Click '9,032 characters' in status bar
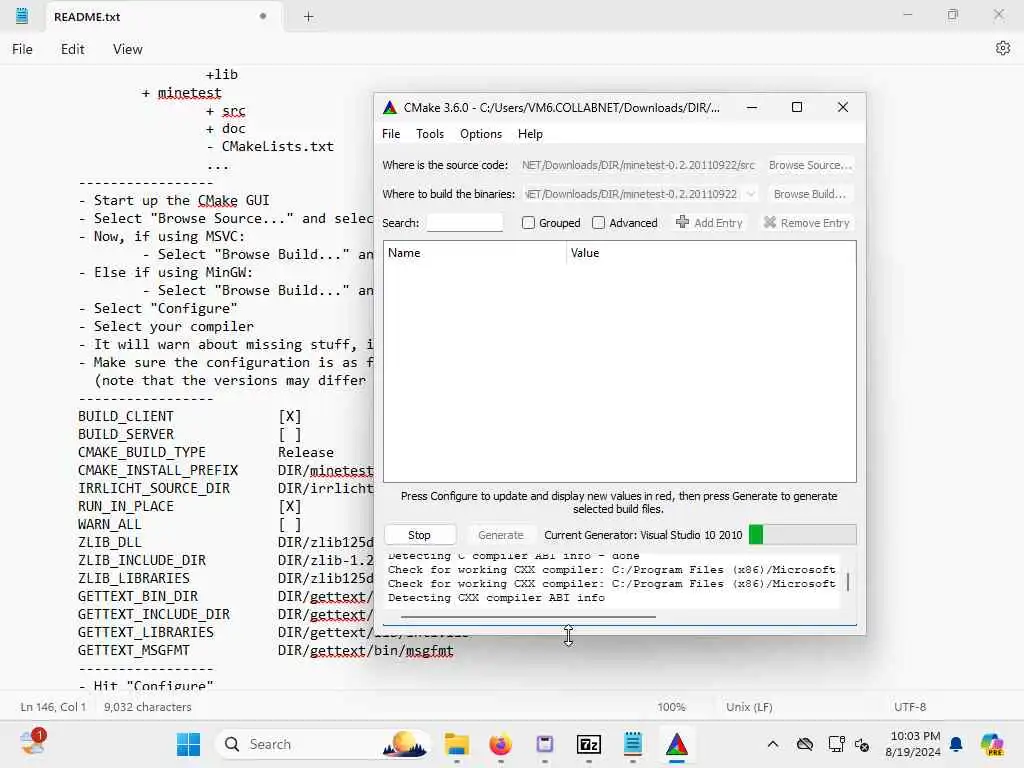 148,707
